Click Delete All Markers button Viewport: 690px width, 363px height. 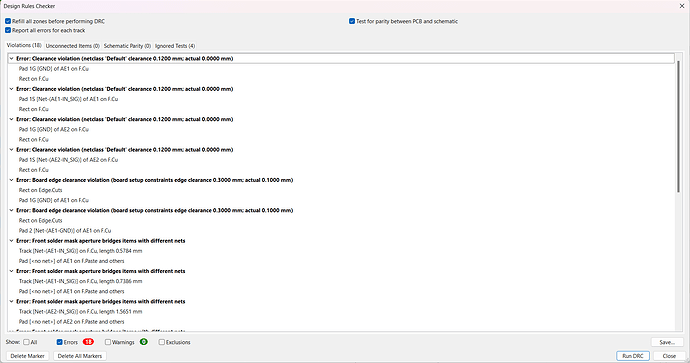click(x=80, y=356)
